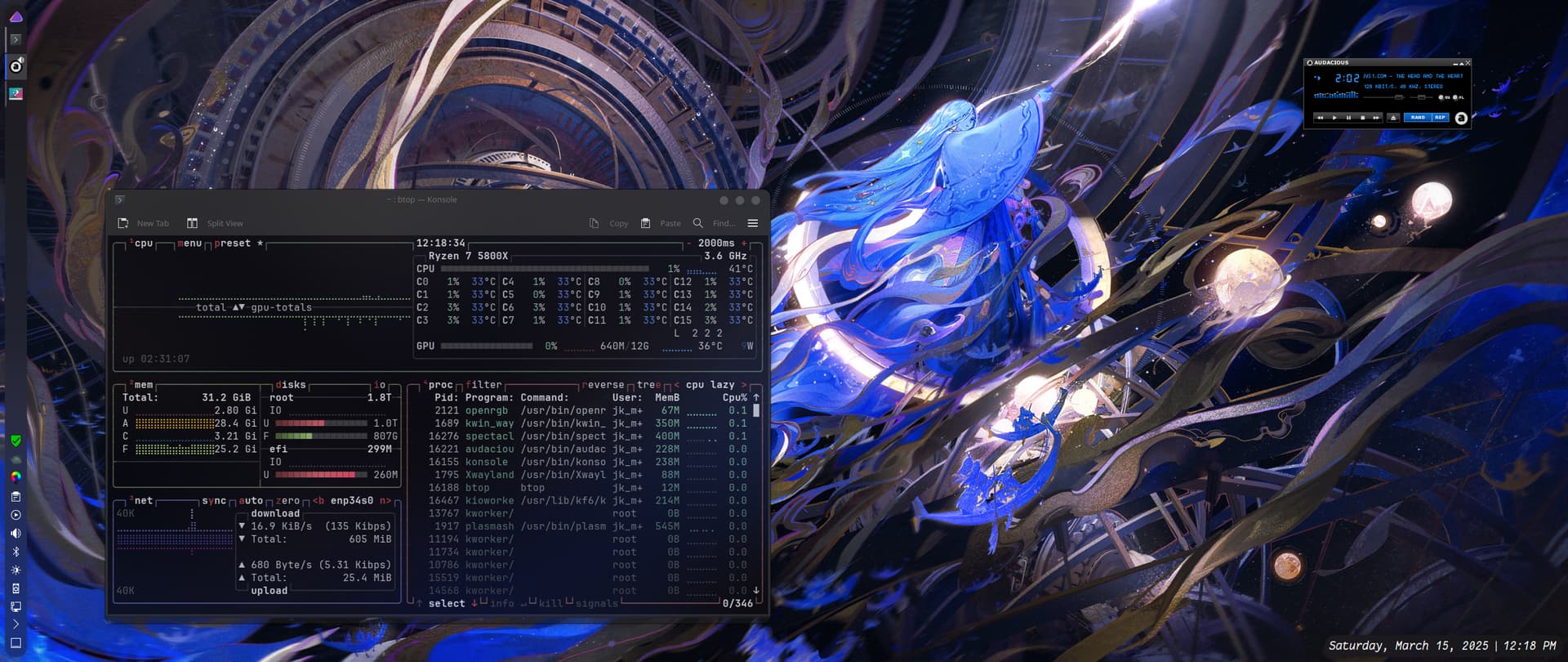The width and height of the screenshot is (1568, 662).
Task: Select the spectacl process row
Action: click(x=588, y=436)
